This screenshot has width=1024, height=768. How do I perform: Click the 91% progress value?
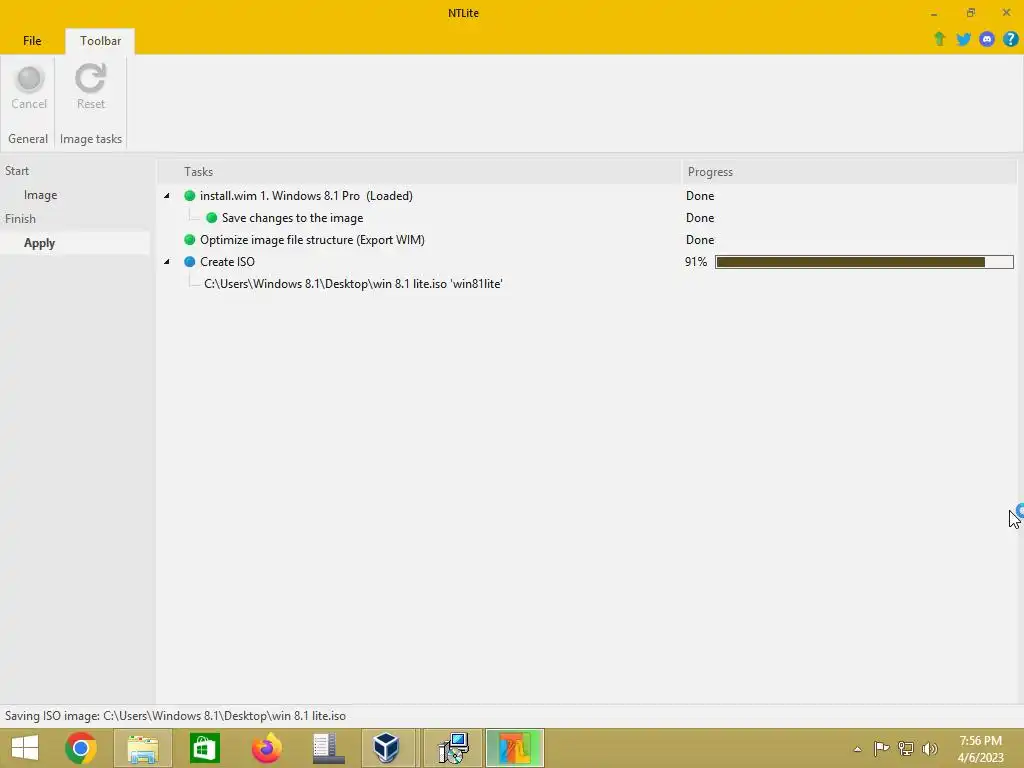[696, 262]
